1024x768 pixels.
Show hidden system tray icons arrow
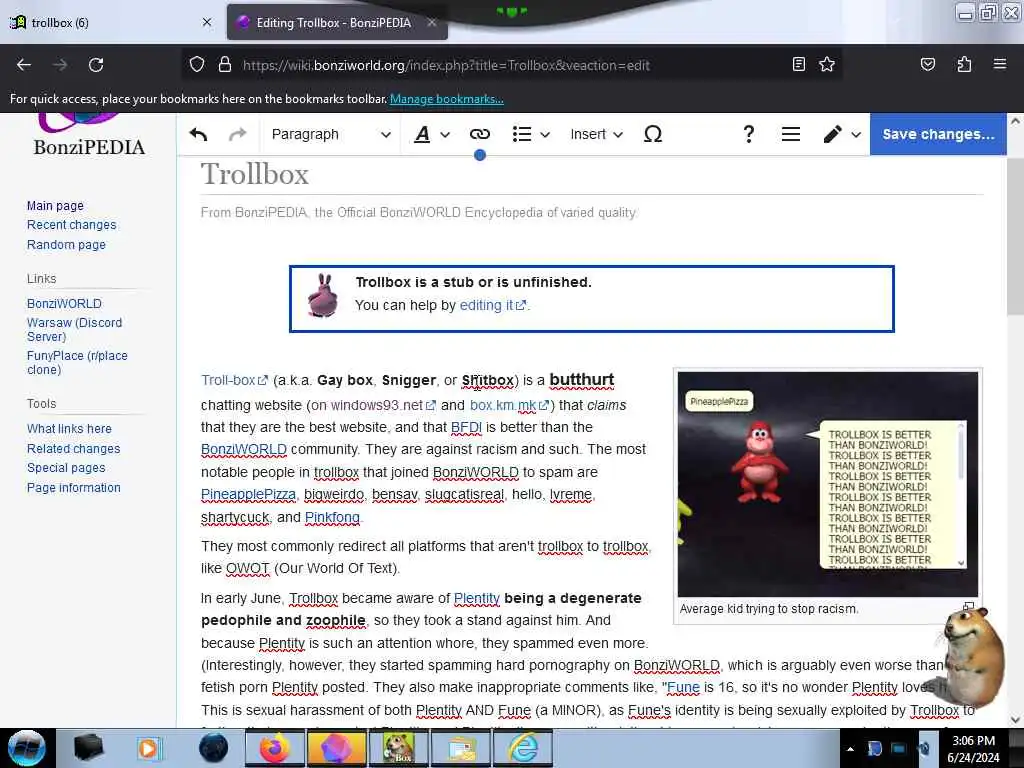click(x=850, y=749)
